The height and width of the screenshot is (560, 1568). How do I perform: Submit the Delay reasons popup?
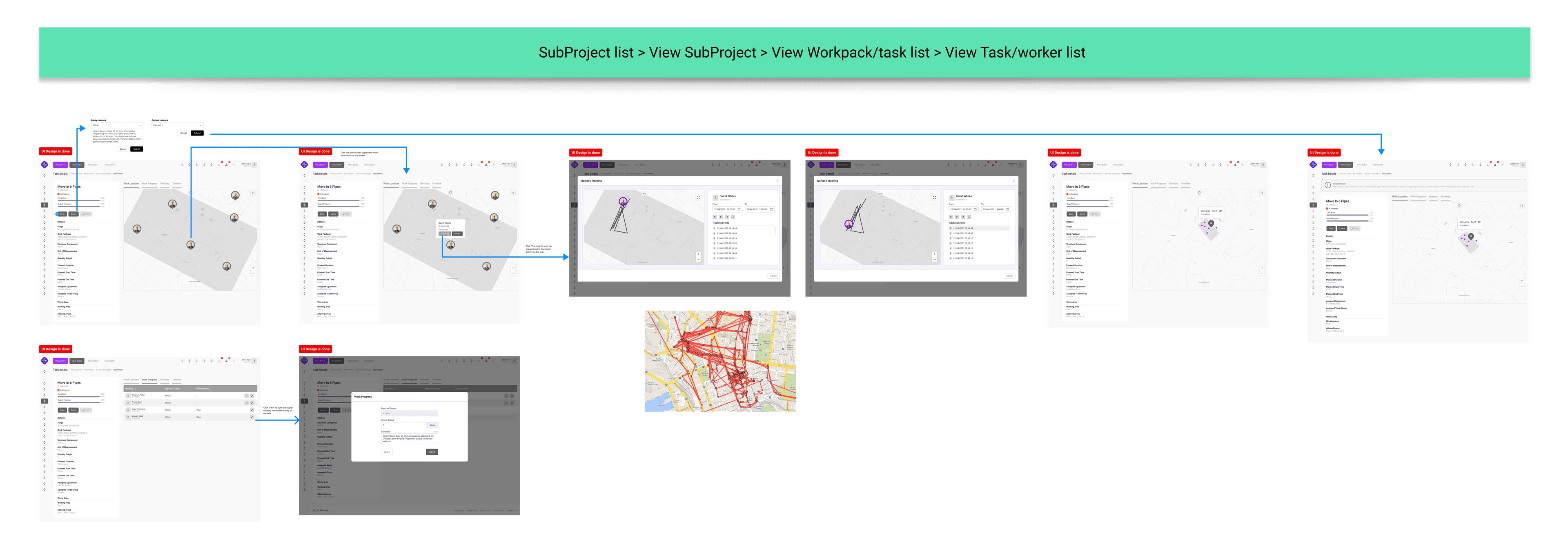point(137,149)
